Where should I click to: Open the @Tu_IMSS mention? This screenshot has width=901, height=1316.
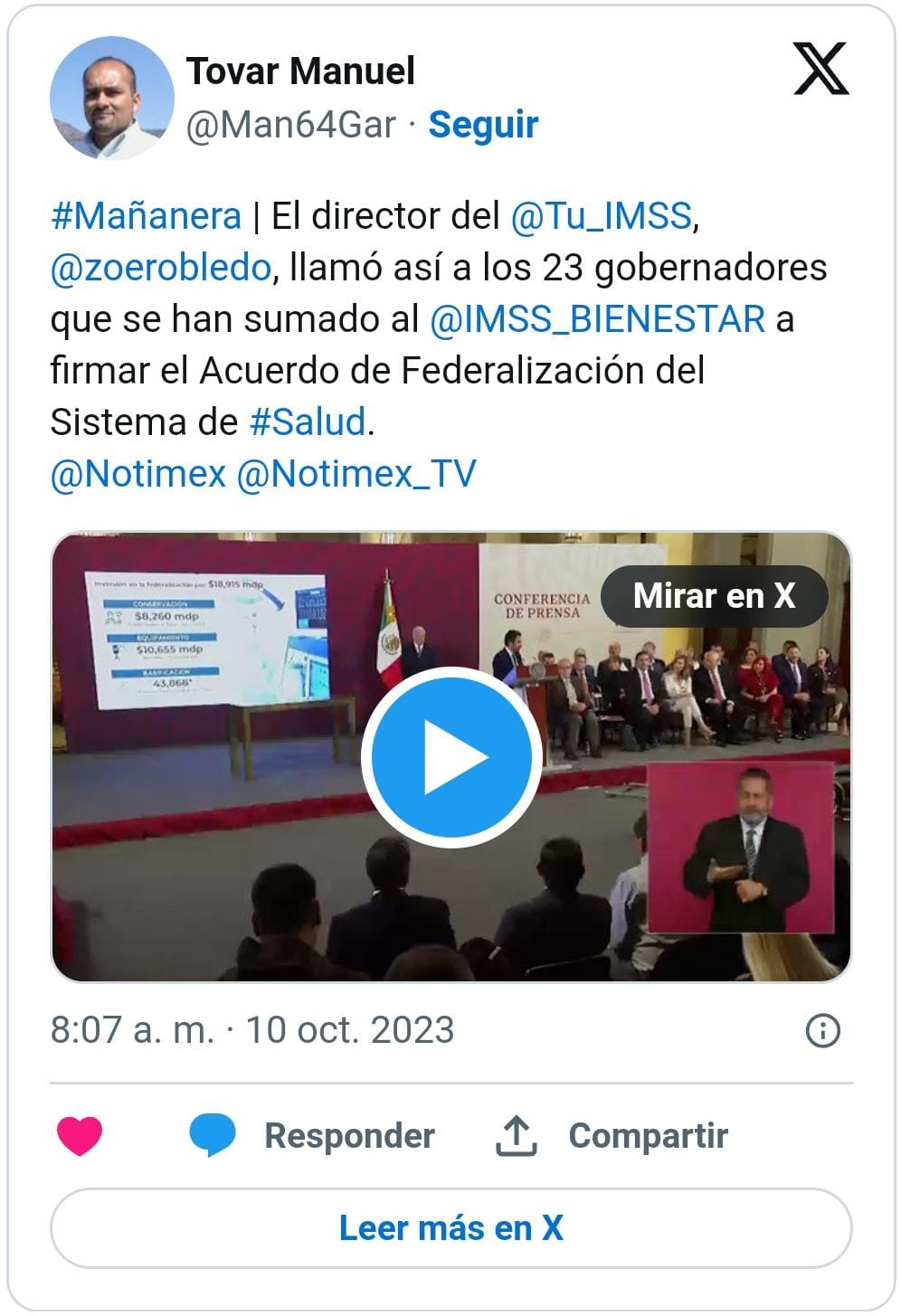click(x=602, y=216)
